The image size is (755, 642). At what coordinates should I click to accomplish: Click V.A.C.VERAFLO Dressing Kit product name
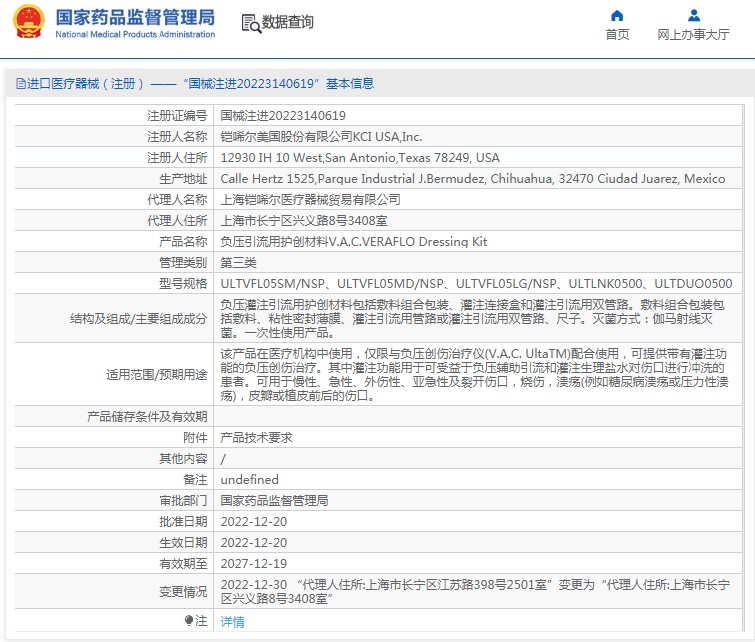[x=353, y=241]
